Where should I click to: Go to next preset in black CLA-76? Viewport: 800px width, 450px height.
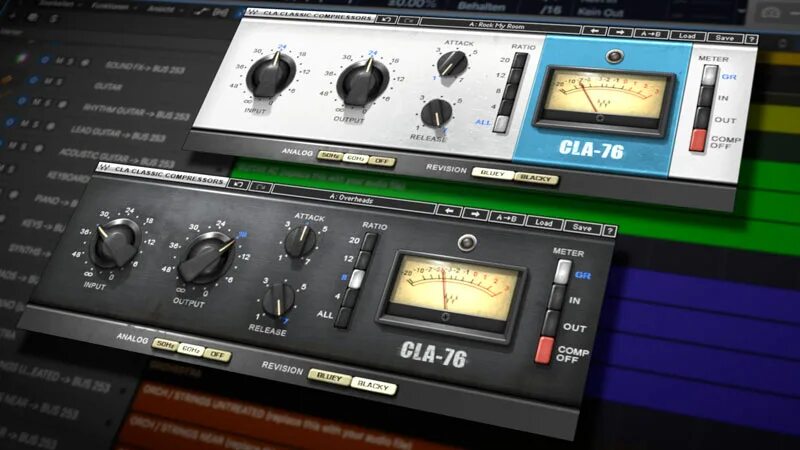474,214
